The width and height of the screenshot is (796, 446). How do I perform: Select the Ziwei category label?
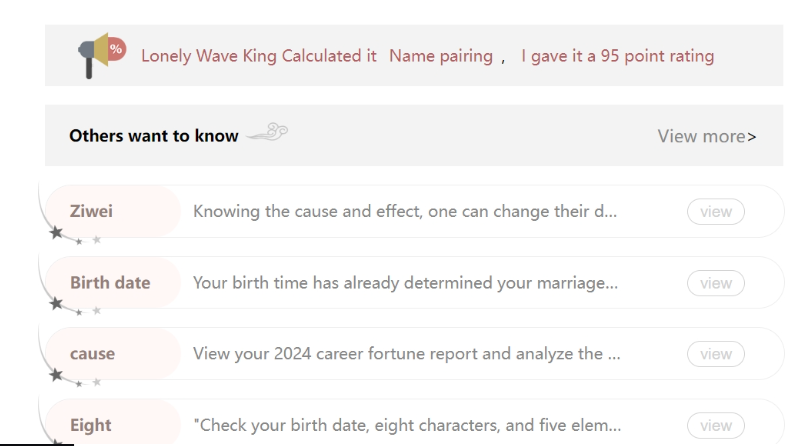point(92,212)
